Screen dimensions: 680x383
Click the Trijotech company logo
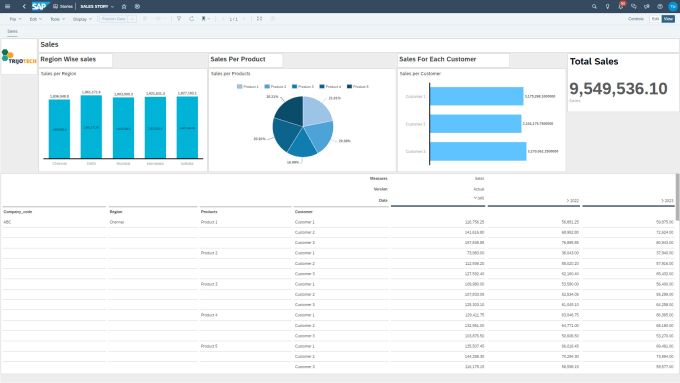(19, 57)
